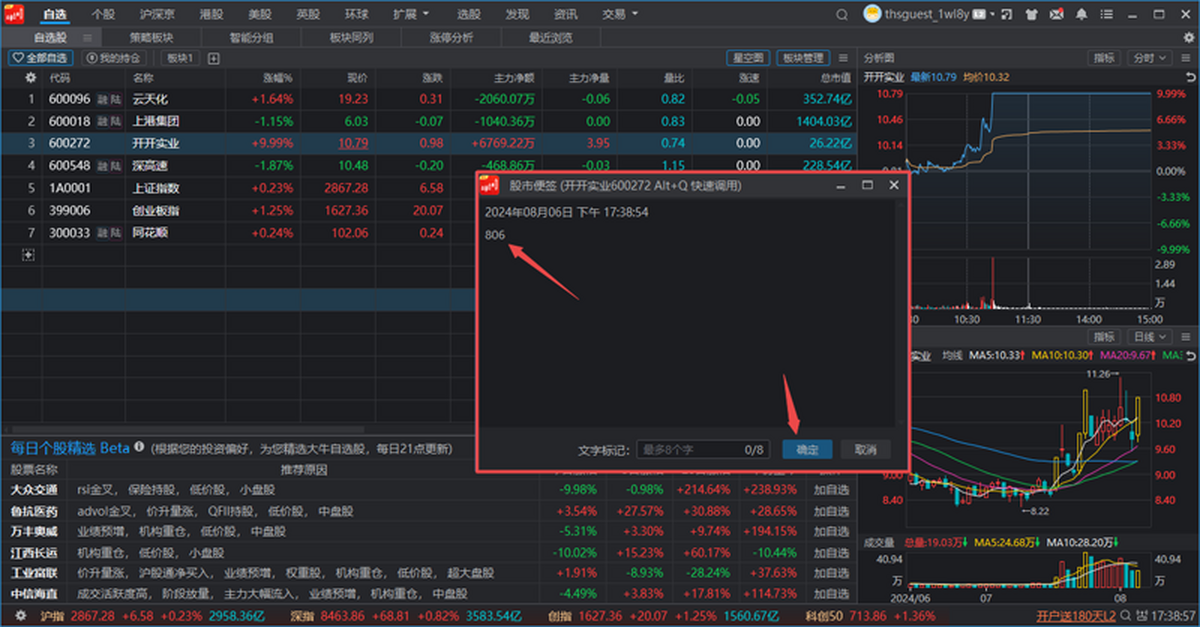Expand the 分时 dropdown
1200x627 pixels.
pos(1148,58)
